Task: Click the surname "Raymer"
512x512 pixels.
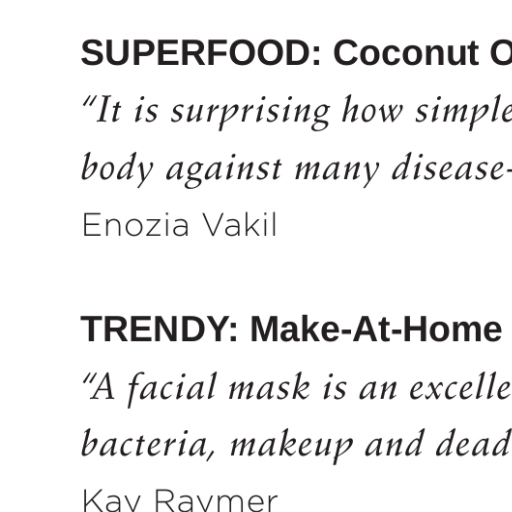Action: point(216,500)
